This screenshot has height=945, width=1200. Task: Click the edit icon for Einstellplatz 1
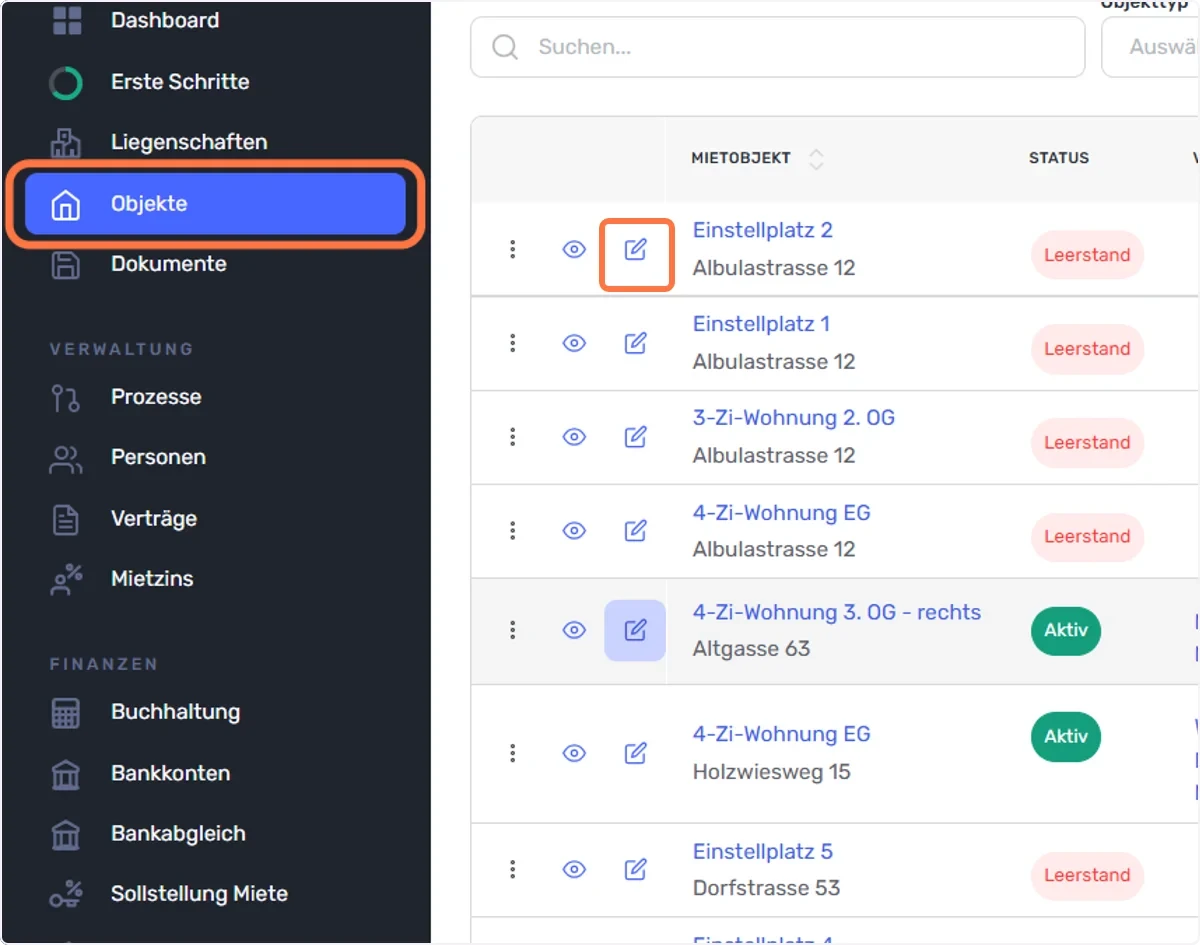click(x=635, y=343)
